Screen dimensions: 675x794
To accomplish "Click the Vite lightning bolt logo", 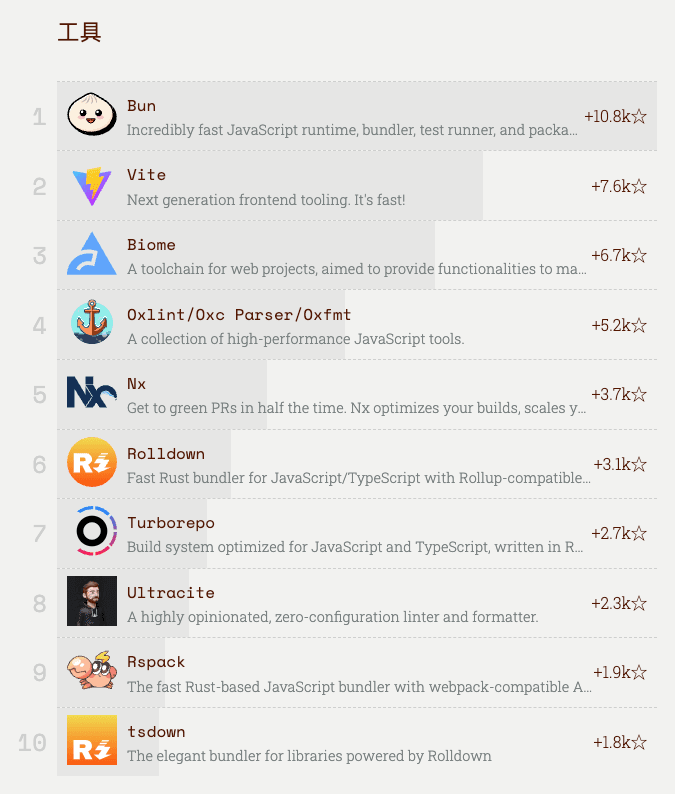I will tap(92, 186).
